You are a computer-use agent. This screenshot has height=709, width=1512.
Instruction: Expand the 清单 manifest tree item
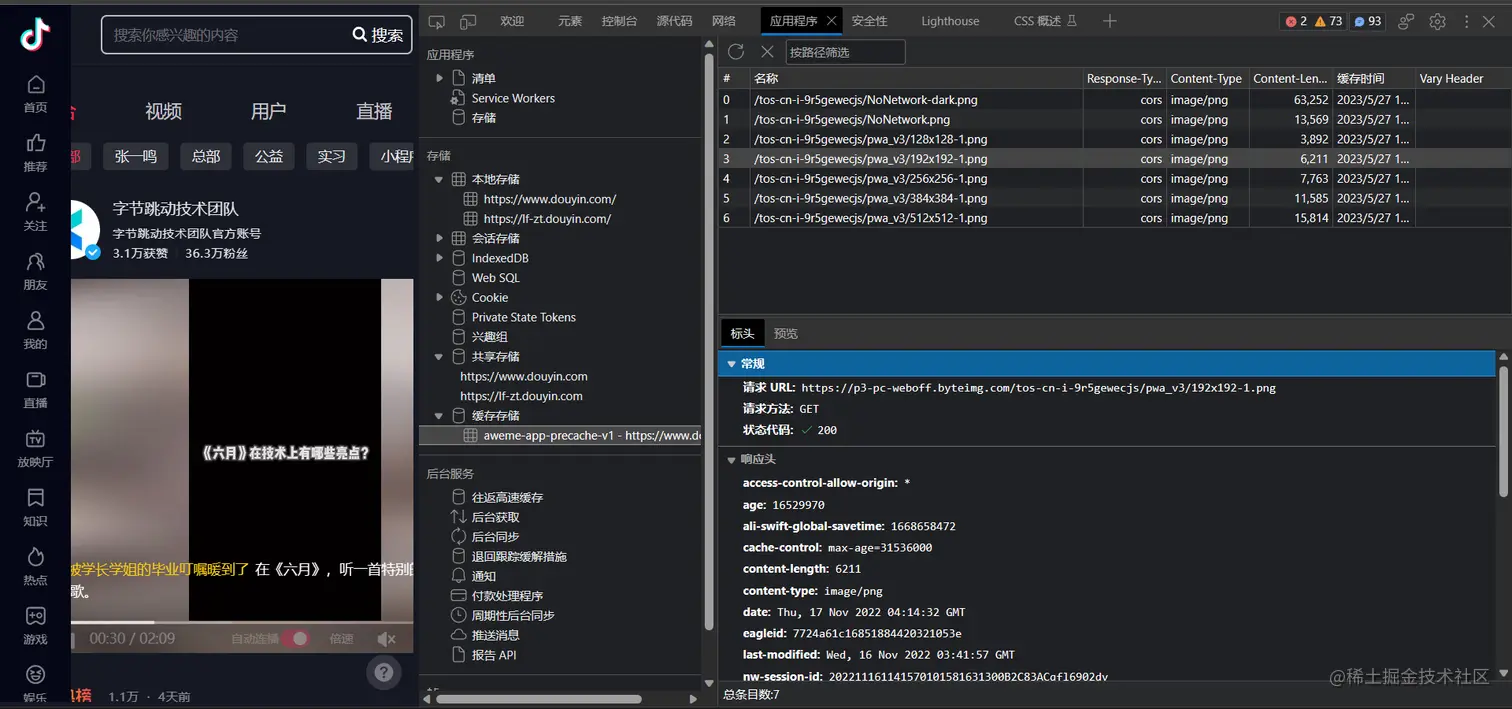click(439, 78)
